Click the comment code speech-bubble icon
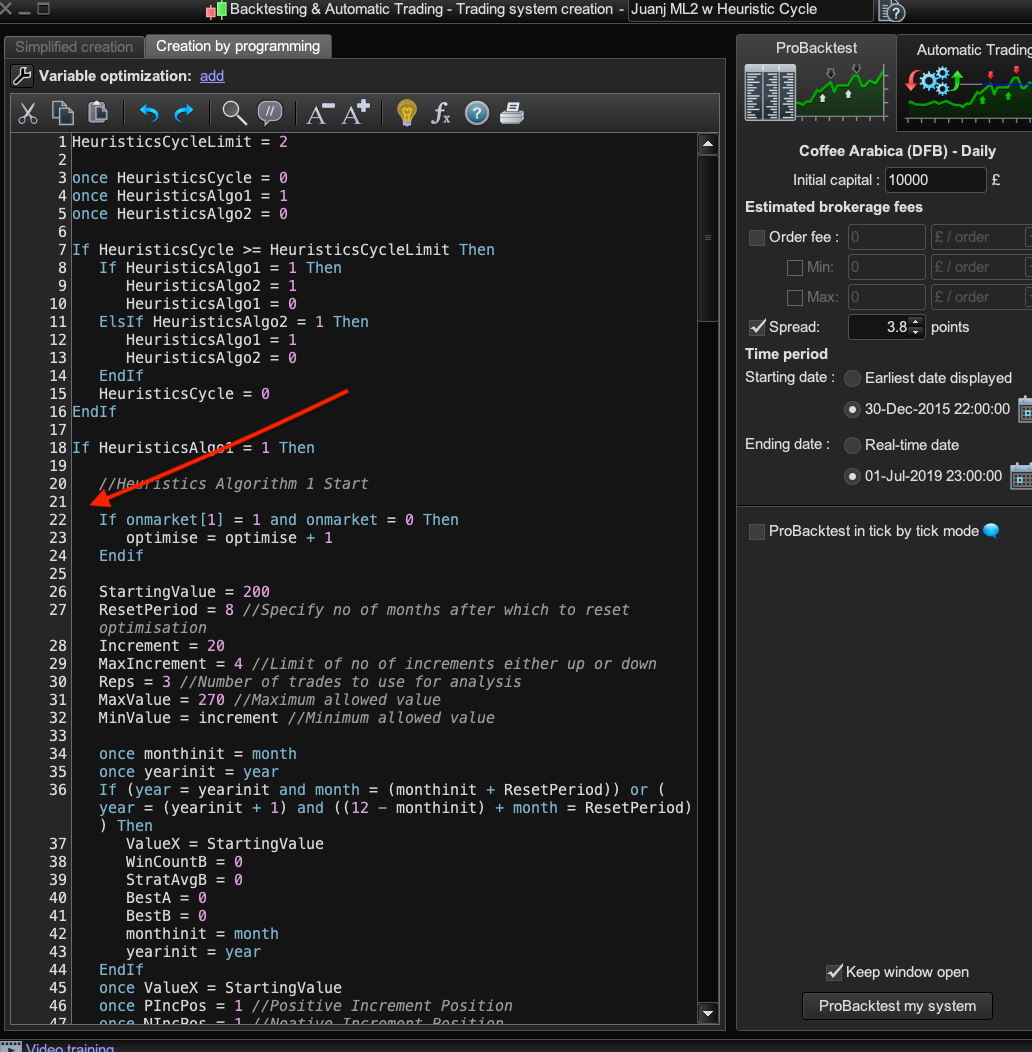This screenshot has width=1032, height=1052. tap(269, 113)
